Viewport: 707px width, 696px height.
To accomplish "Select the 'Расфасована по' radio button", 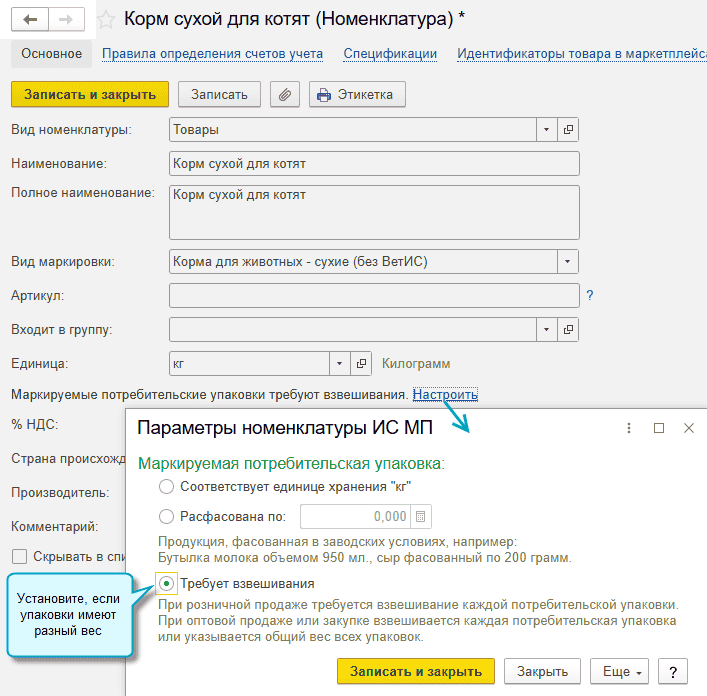I will tap(166, 517).
